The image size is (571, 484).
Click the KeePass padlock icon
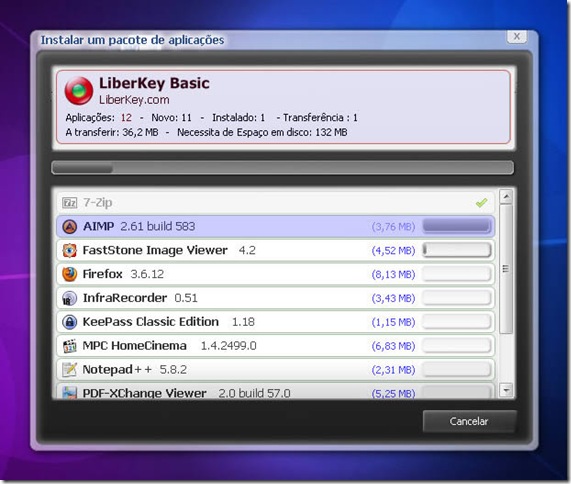coord(70,322)
